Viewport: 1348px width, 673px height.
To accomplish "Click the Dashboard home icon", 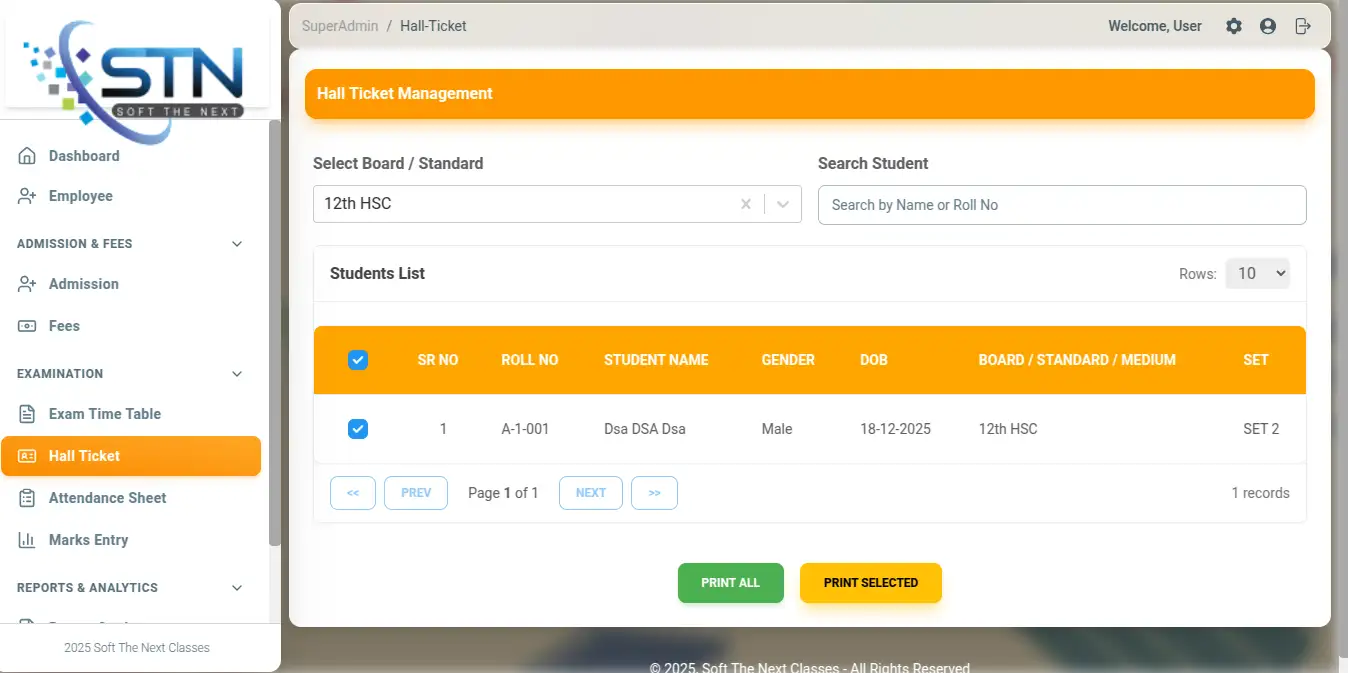I will (27, 156).
